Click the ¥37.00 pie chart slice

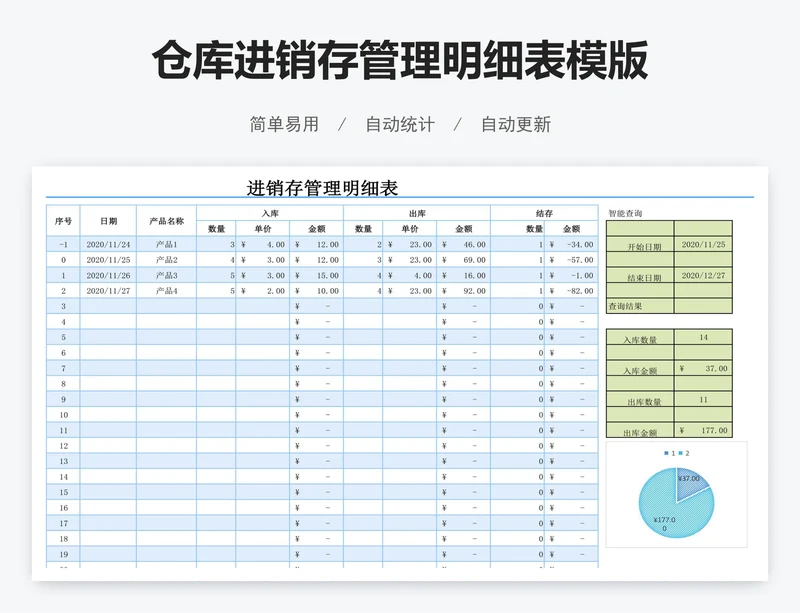tap(690, 484)
